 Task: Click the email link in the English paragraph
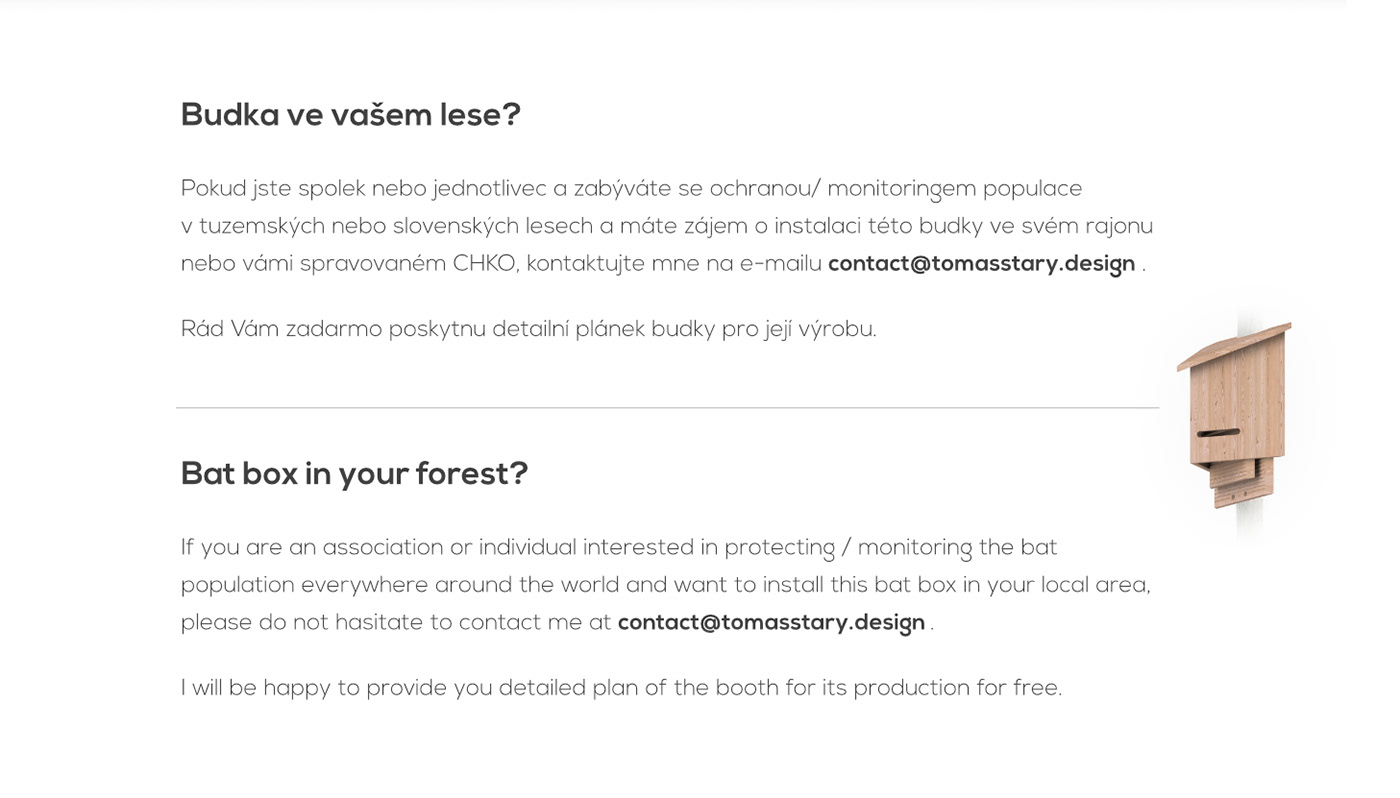771,623
